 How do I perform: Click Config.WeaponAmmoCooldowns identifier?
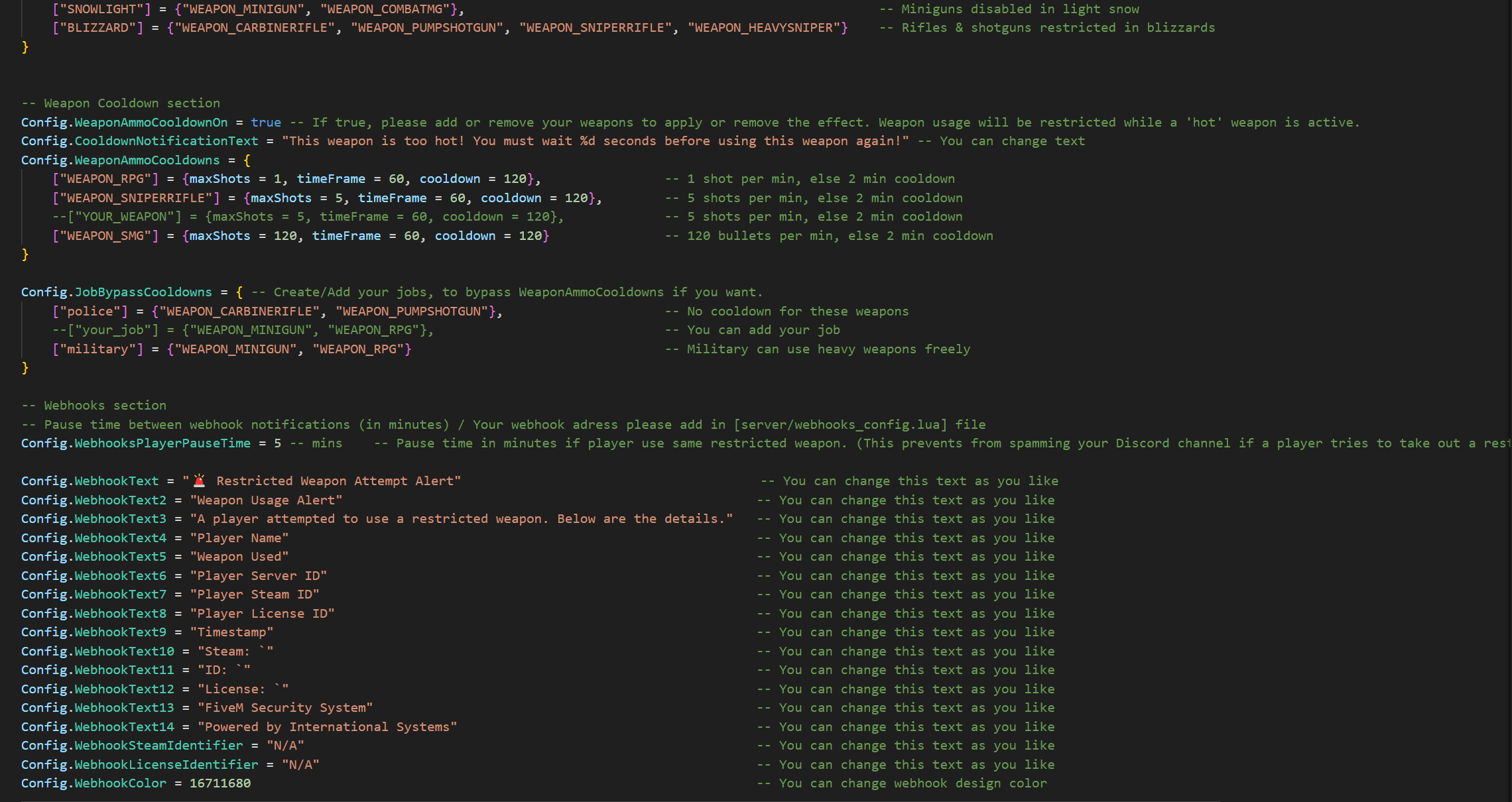point(120,160)
